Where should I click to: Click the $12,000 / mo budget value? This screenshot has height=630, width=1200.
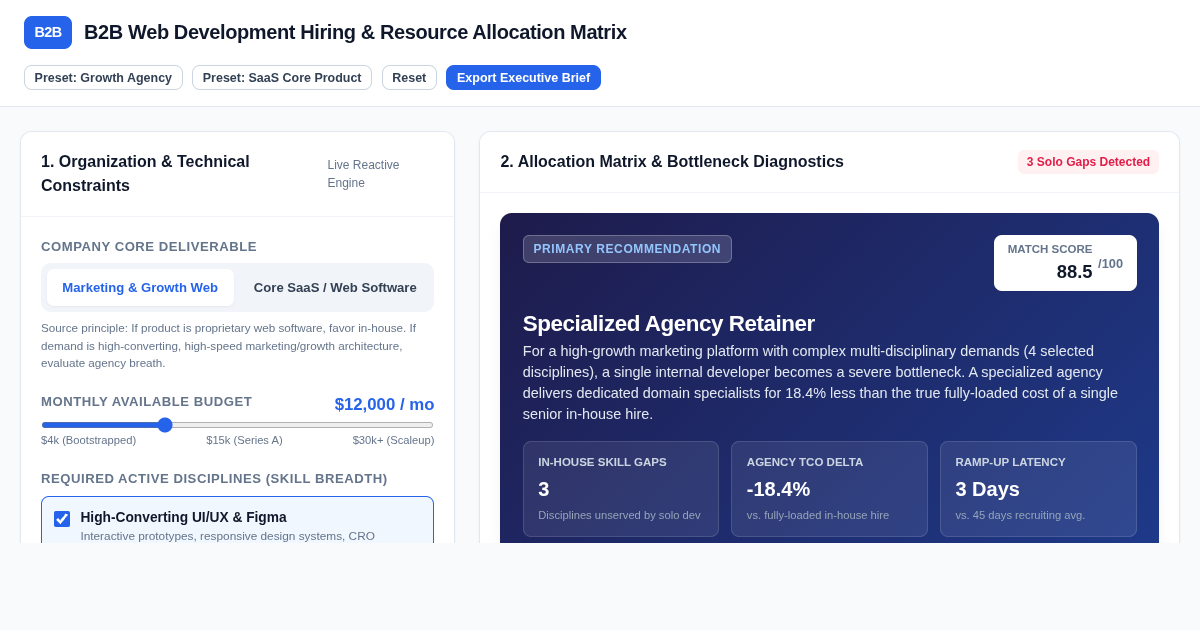384,405
